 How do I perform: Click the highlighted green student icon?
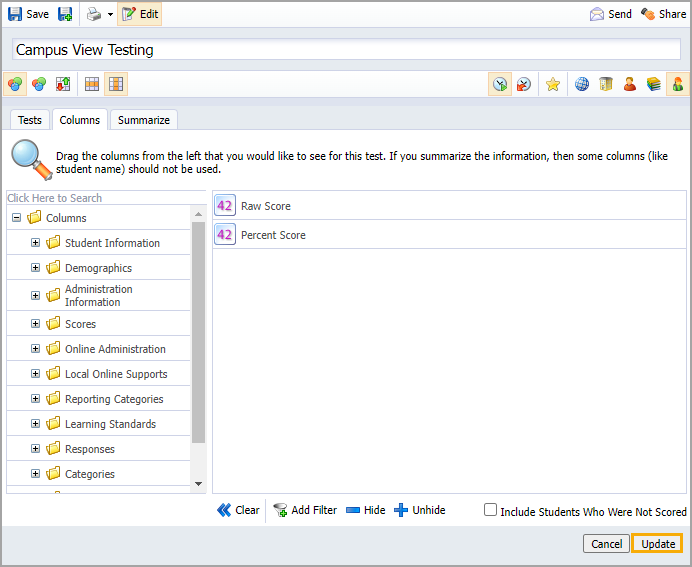tap(678, 84)
